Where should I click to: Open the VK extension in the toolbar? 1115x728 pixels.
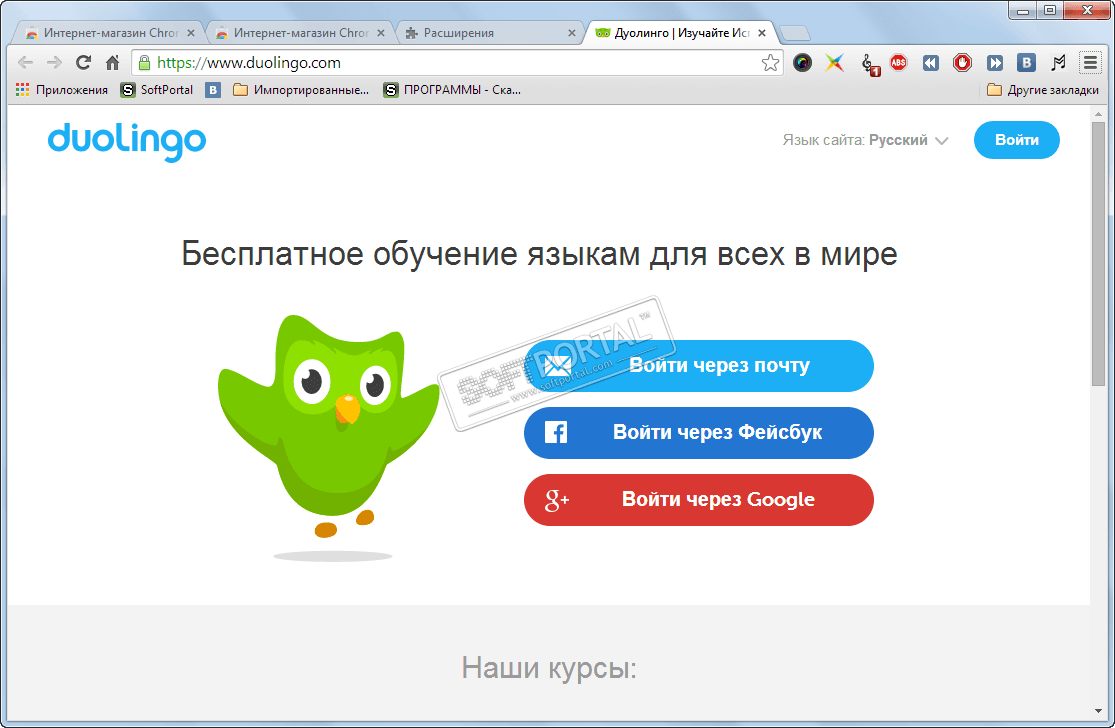1026,63
